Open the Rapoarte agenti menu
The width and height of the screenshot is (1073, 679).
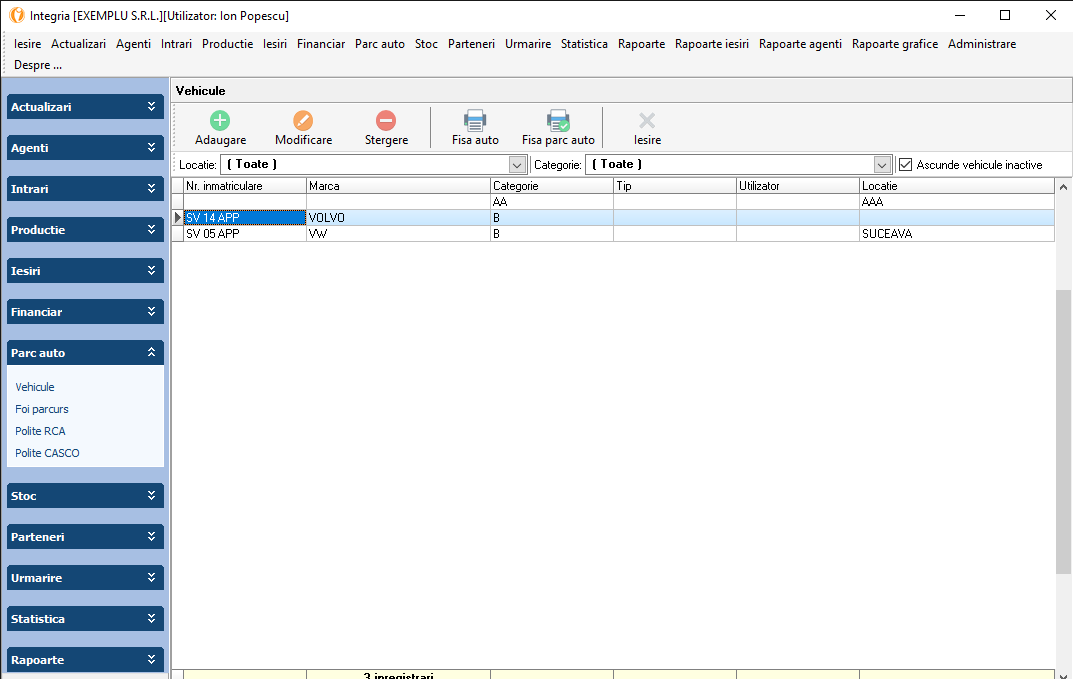(x=801, y=44)
